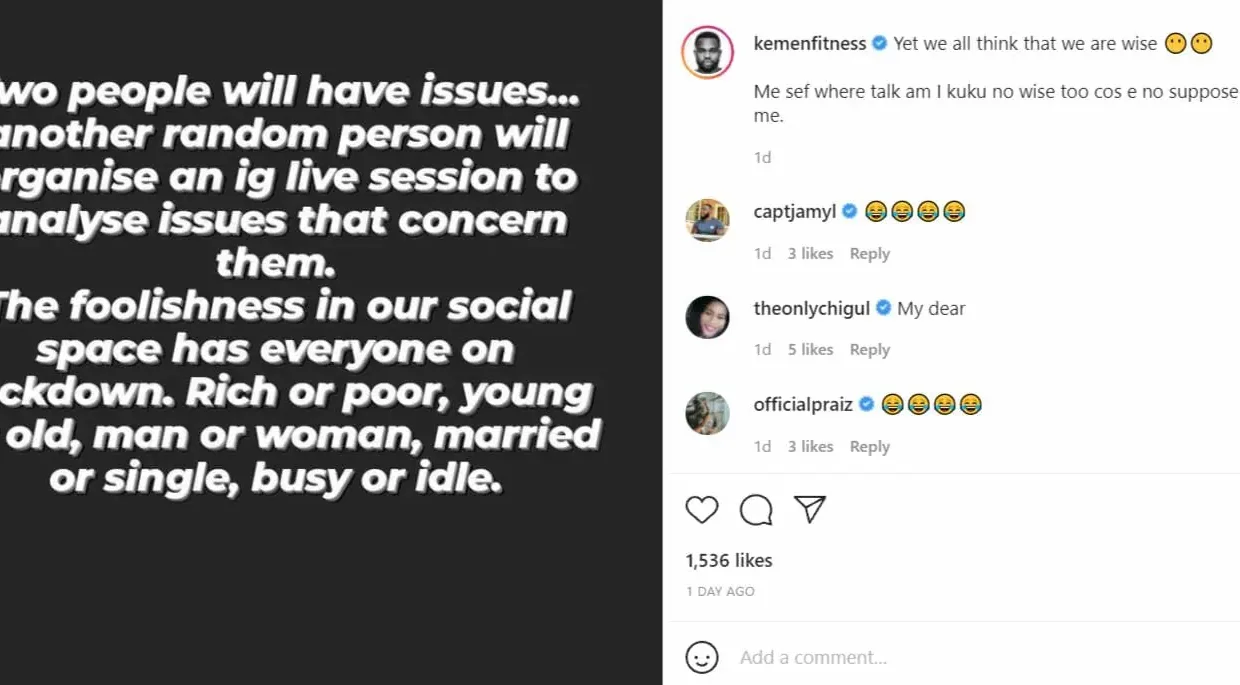1240x685 pixels.
Task: Open kemenfitness username link
Action: [x=810, y=43]
